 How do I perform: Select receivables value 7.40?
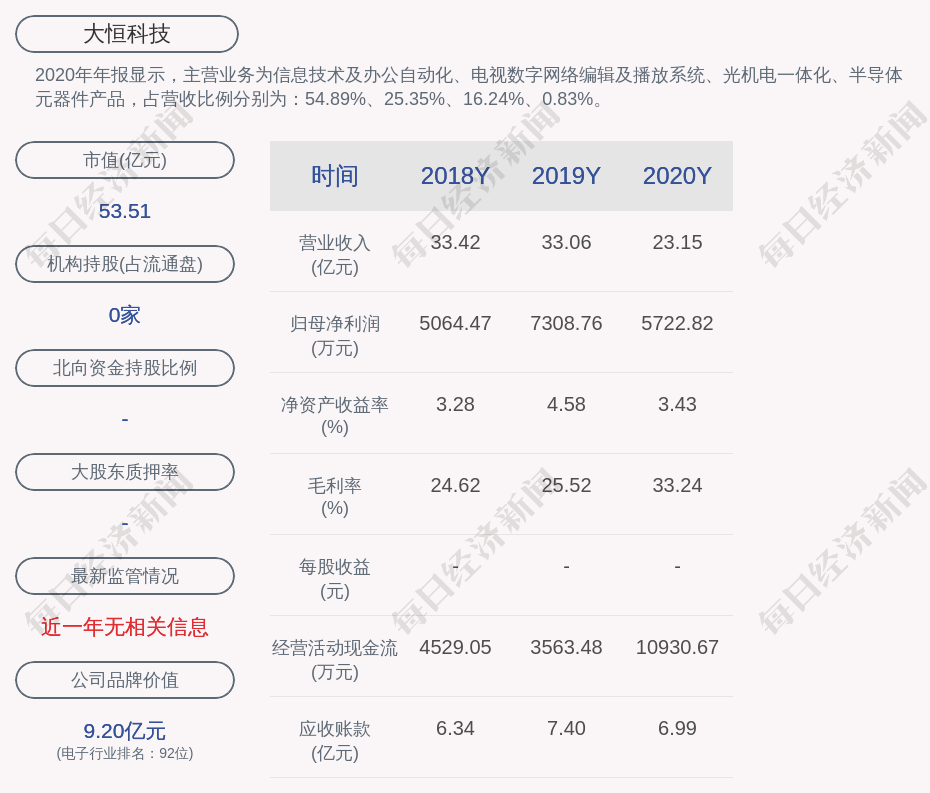click(566, 728)
